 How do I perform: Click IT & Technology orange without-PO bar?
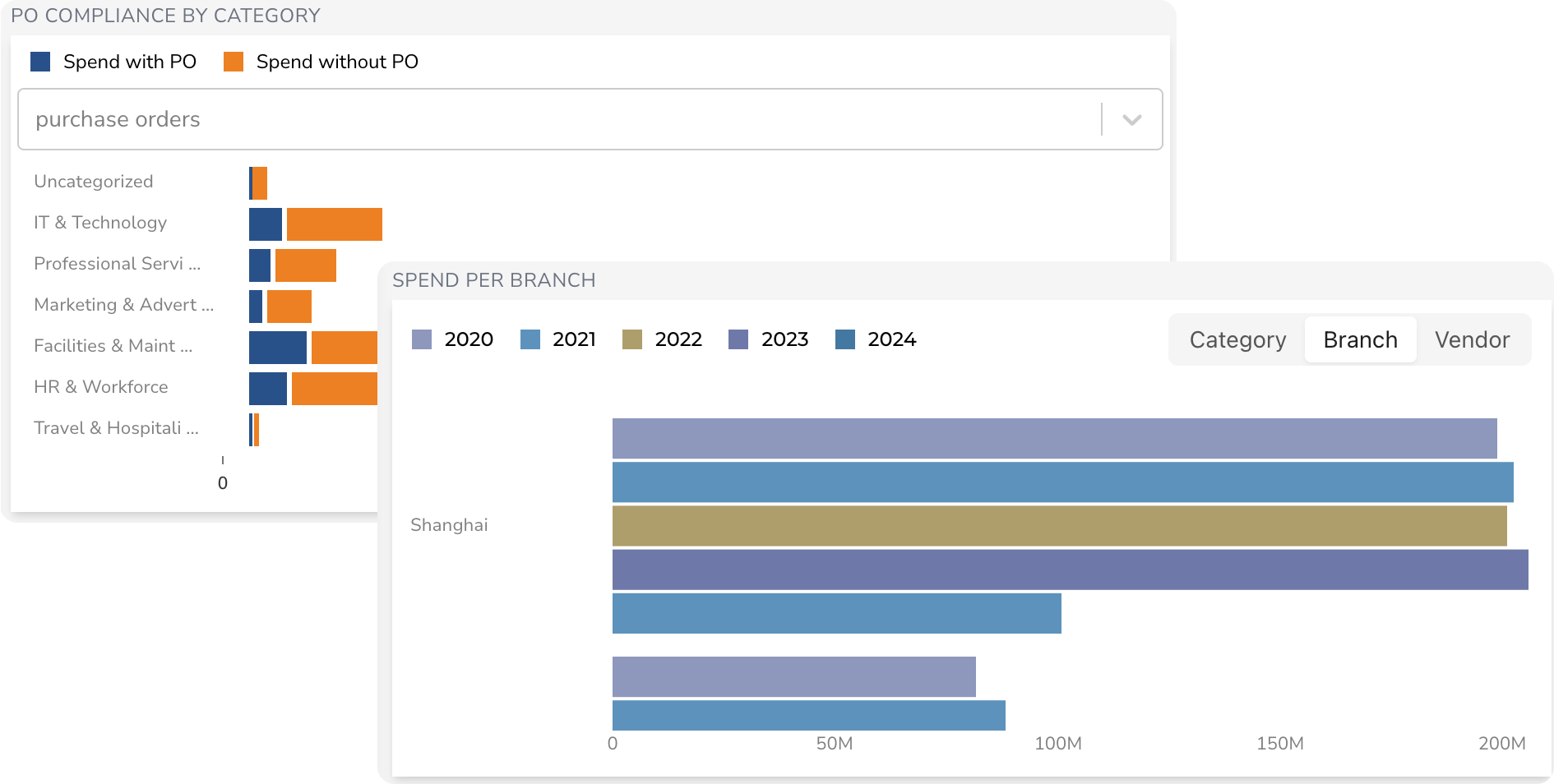(x=335, y=224)
